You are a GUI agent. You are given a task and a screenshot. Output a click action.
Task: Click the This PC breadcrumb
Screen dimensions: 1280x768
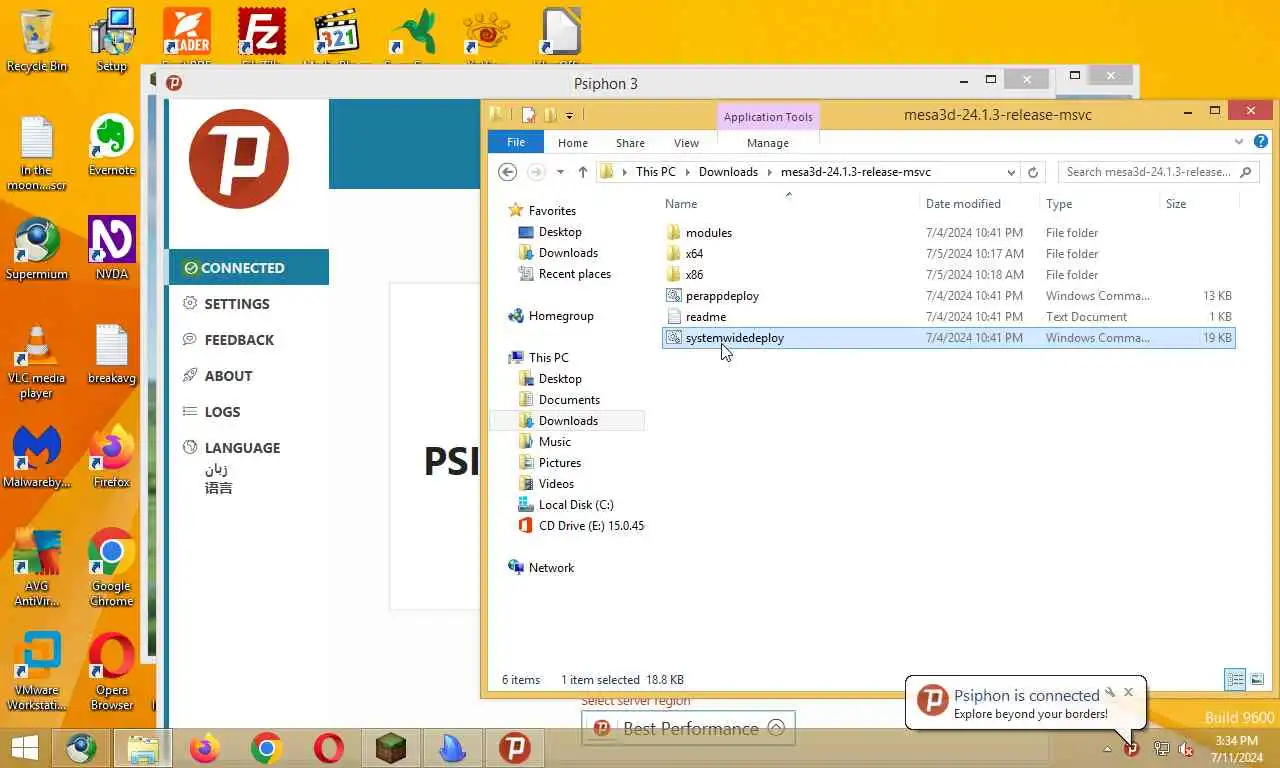(x=655, y=172)
